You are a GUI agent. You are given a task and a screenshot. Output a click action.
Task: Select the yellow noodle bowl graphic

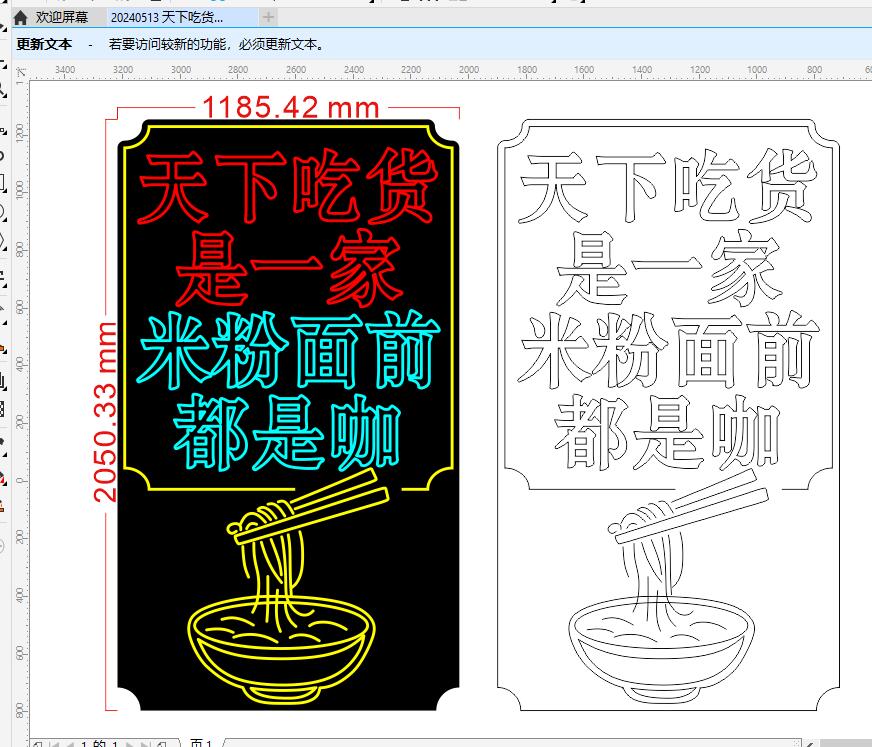point(282,640)
